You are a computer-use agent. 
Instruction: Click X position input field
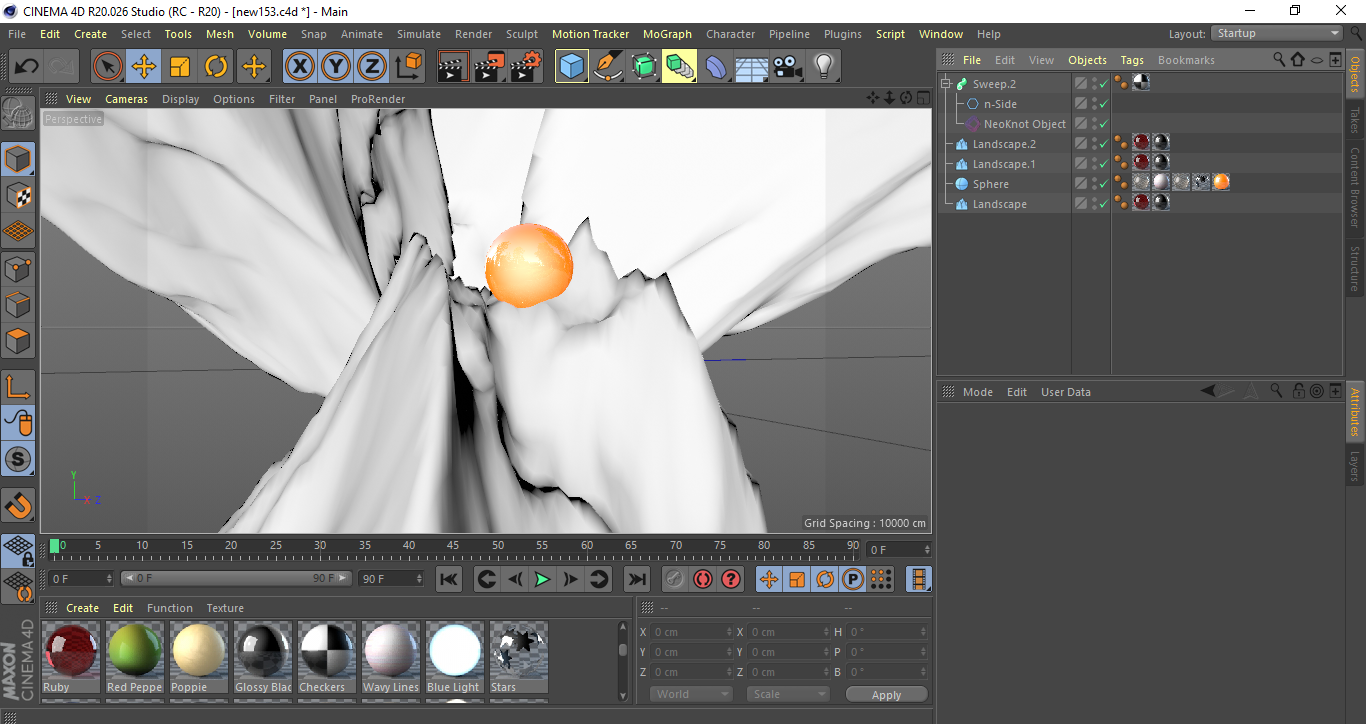[692, 632]
